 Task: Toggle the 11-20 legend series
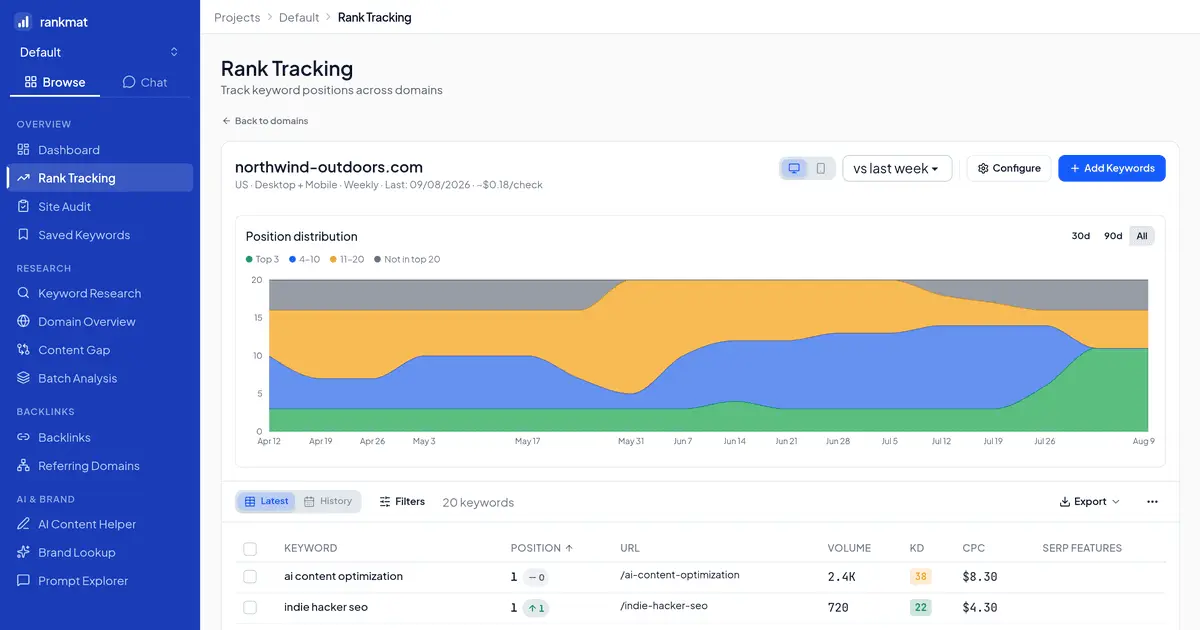coord(347,259)
